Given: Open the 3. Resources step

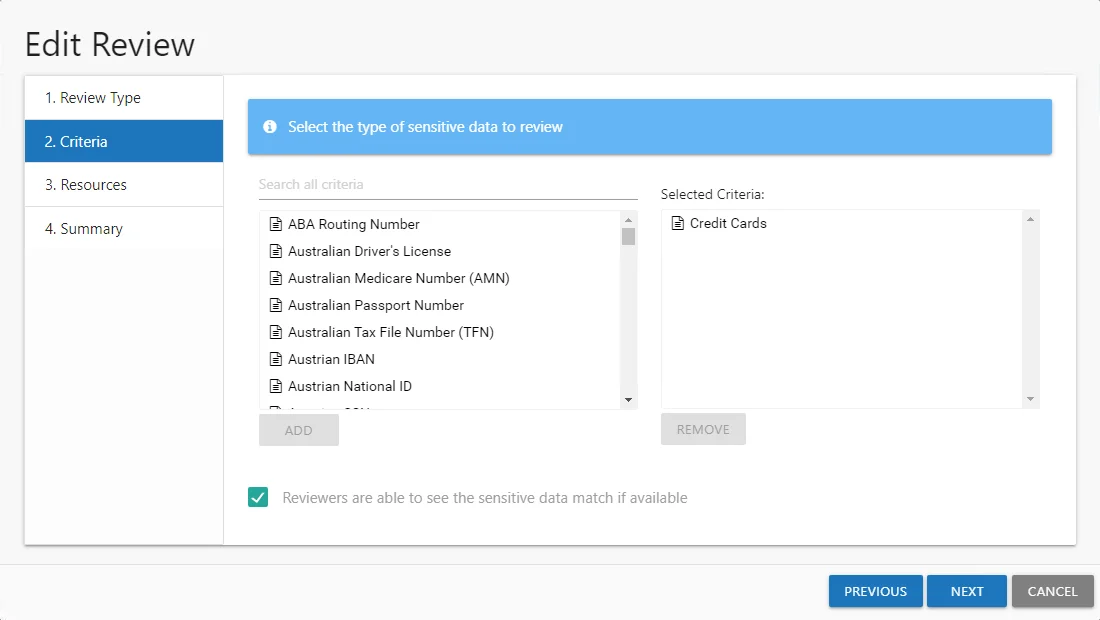Looking at the screenshot, I should tap(124, 184).
